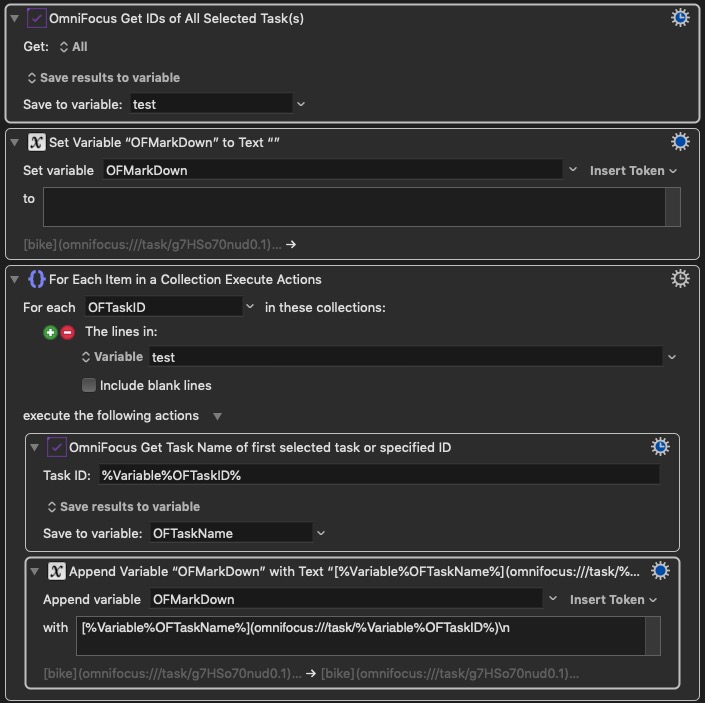Image resolution: width=705 pixels, height=703 pixels.
Task: Open Insert Token menu in Set Variable action
Action: point(633,171)
